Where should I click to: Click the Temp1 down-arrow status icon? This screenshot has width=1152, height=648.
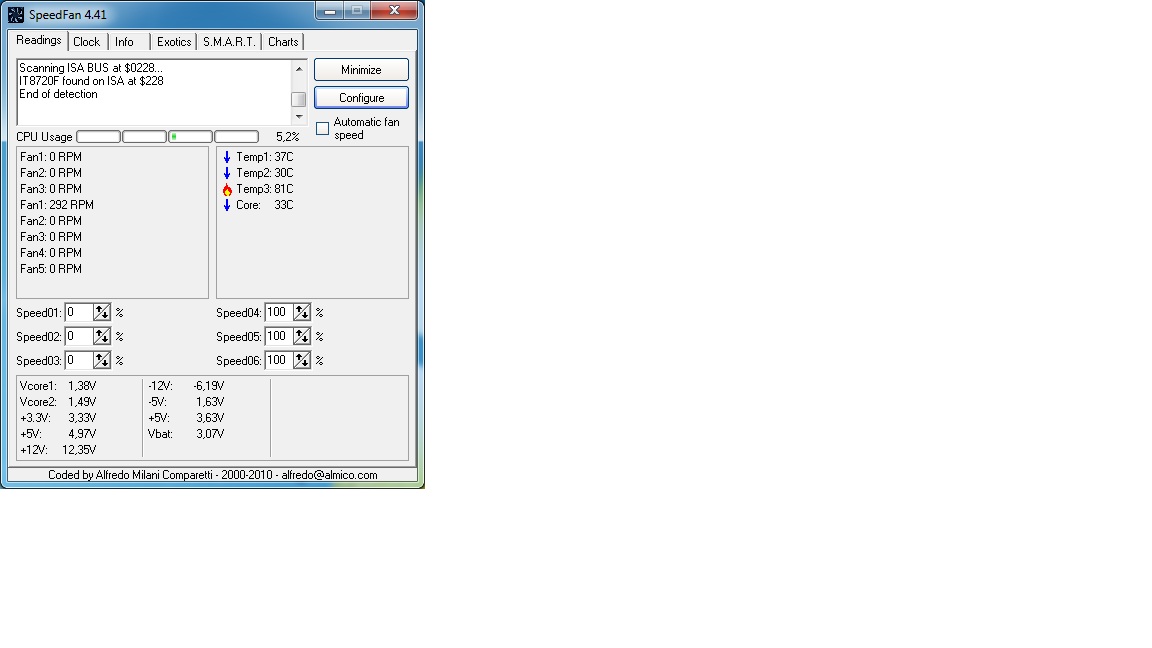click(x=227, y=157)
